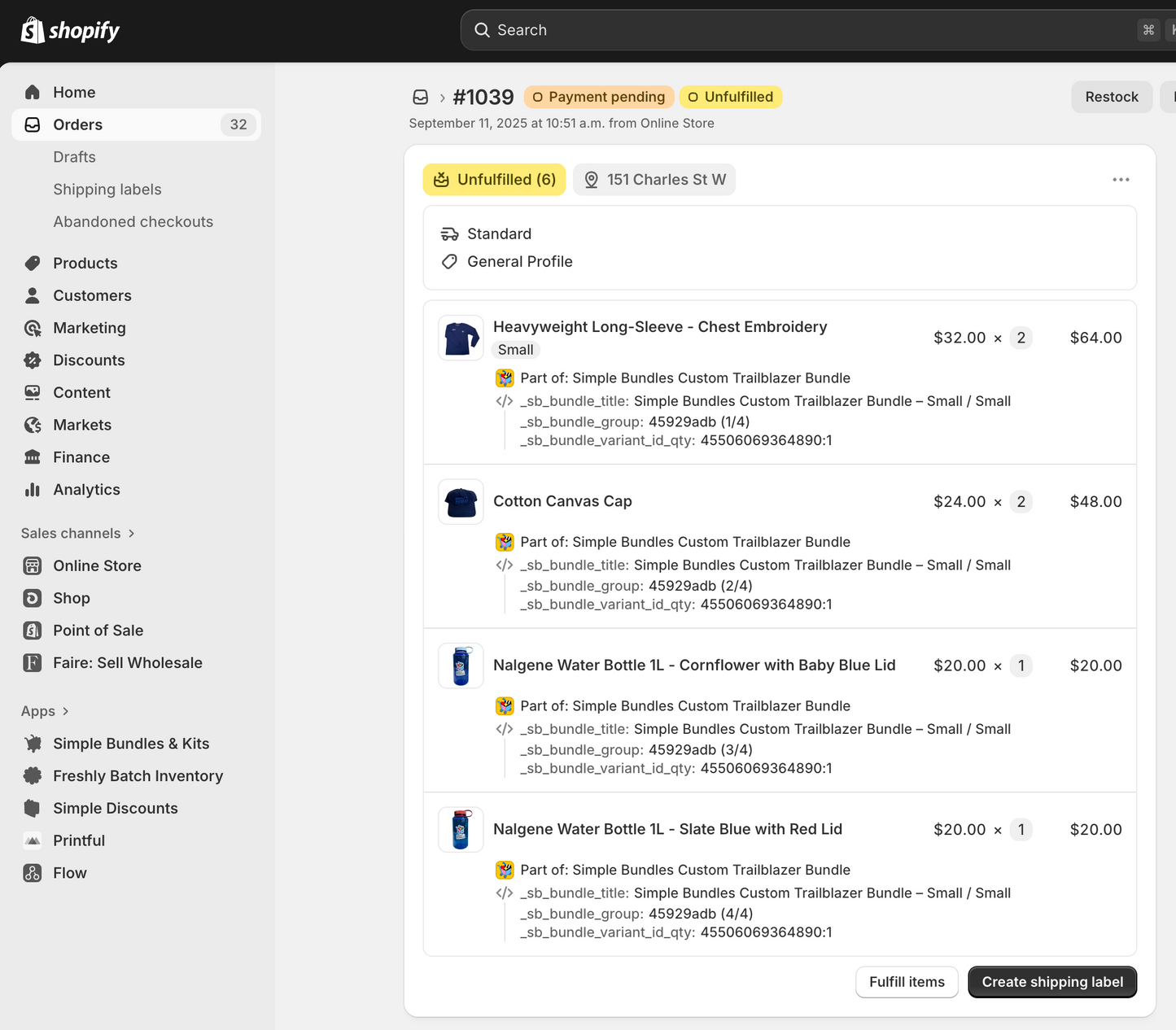Viewport: 1176px width, 1030px height.
Task: Click the Fulfill items button
Action: 907,982
